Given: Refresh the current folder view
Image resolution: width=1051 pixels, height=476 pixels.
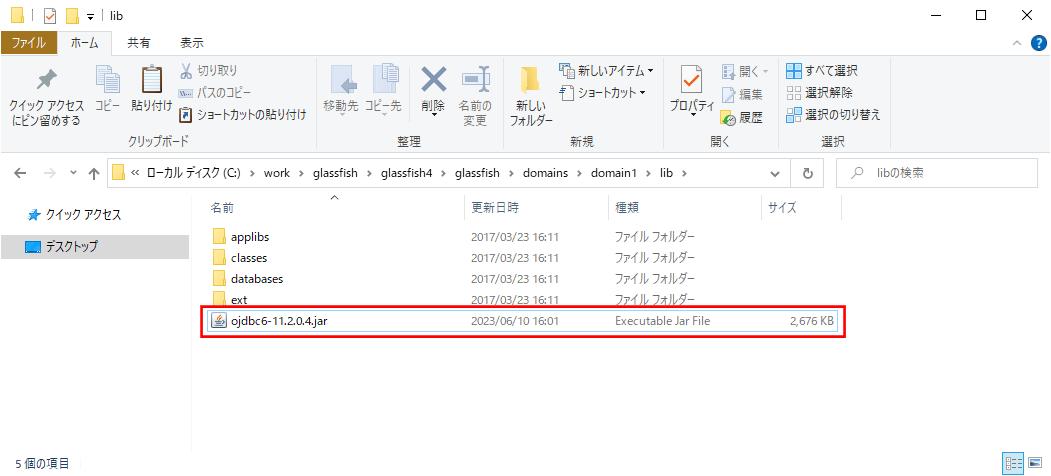Looking at the screenshot, I should pos(807,173).
